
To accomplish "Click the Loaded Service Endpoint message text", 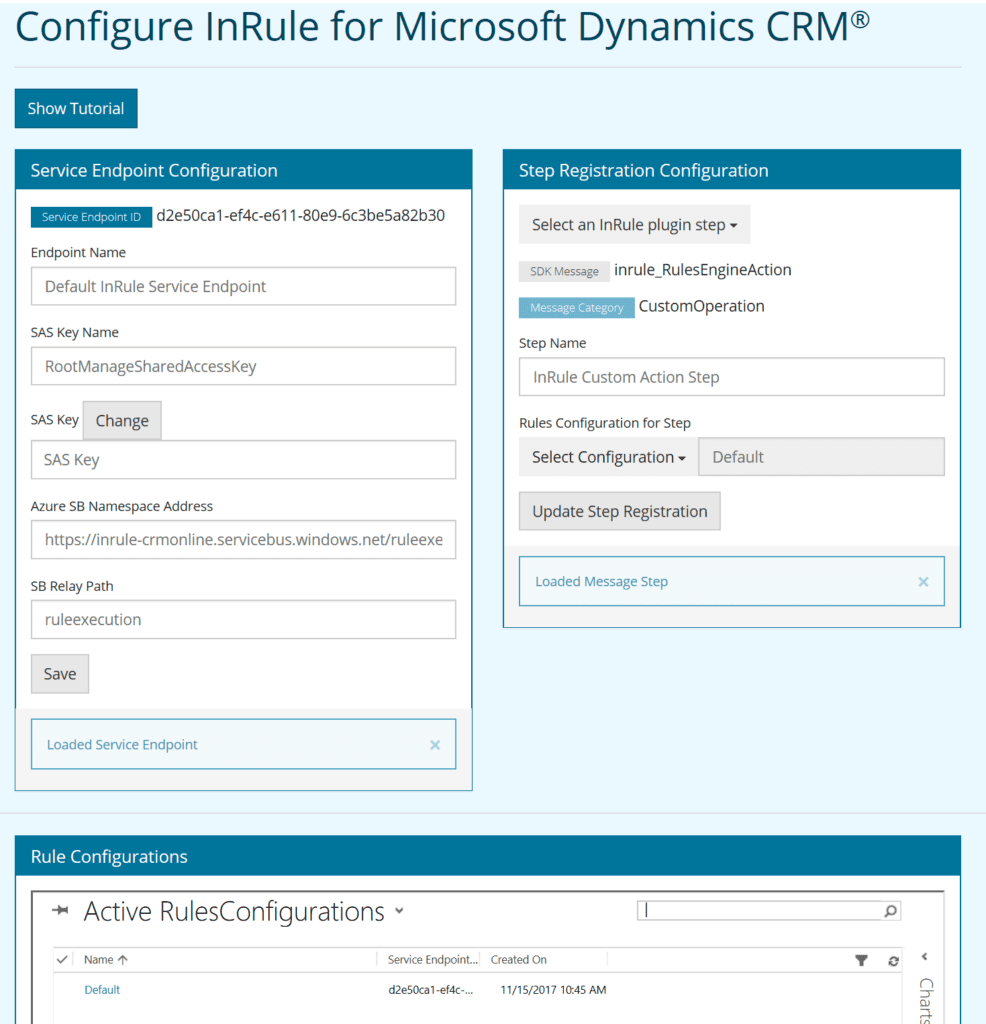I will [x=122, y=744].
